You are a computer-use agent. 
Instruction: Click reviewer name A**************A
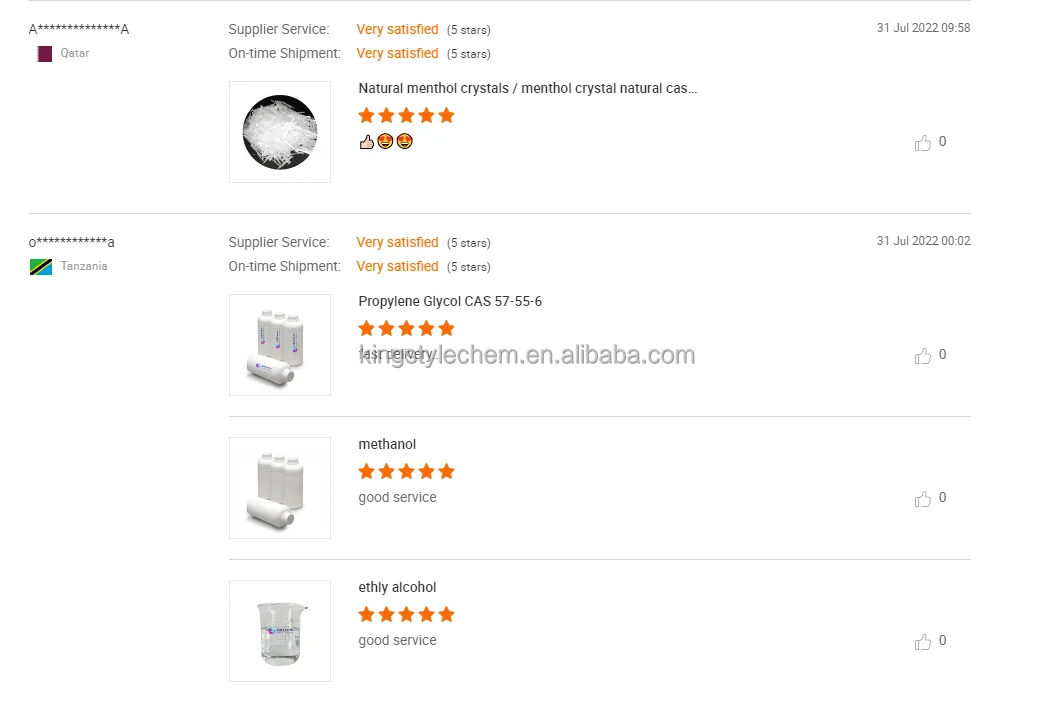[x=79, y=29]
